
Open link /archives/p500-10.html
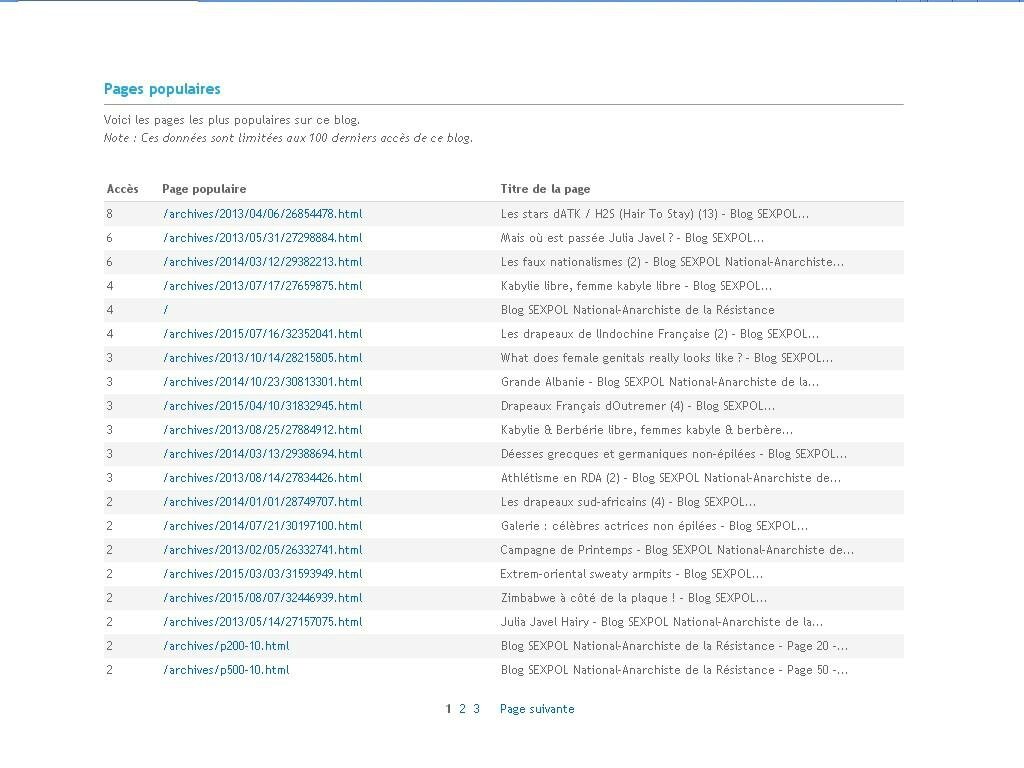tap(226, 670)
